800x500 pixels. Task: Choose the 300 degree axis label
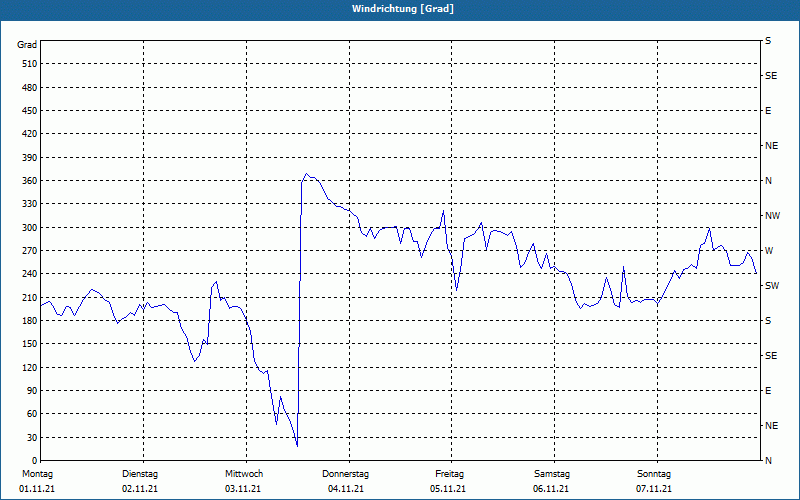(29, 228)
